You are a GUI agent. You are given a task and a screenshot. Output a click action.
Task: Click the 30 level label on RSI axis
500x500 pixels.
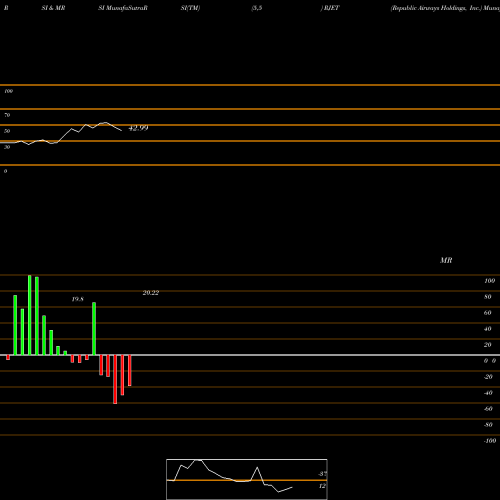click(x=7, y=147)
